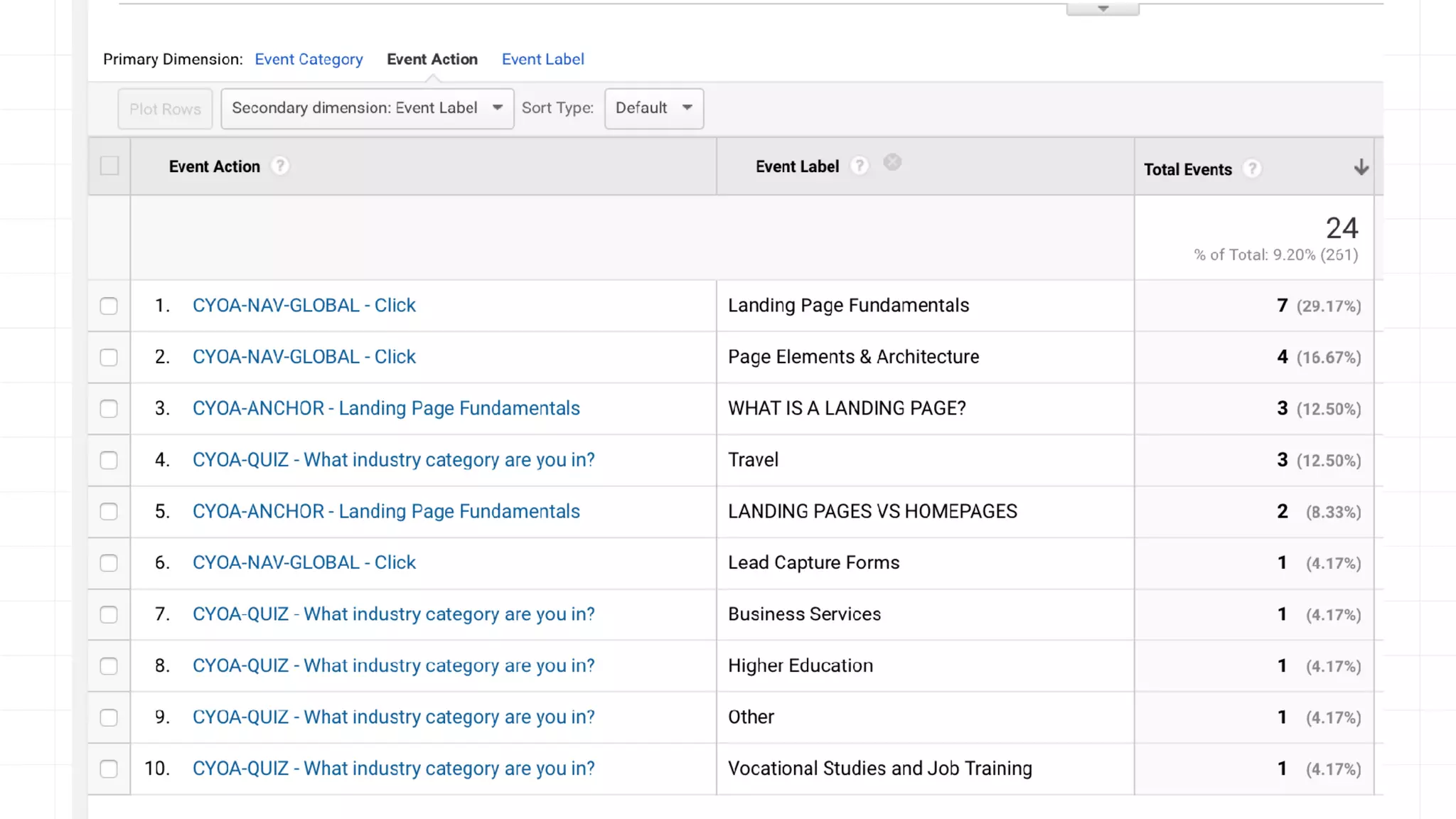Viewport: 1456px width, 819px height.
Task: Open the Sort Type Default dropdown
Action: click(x=653, y=108)
